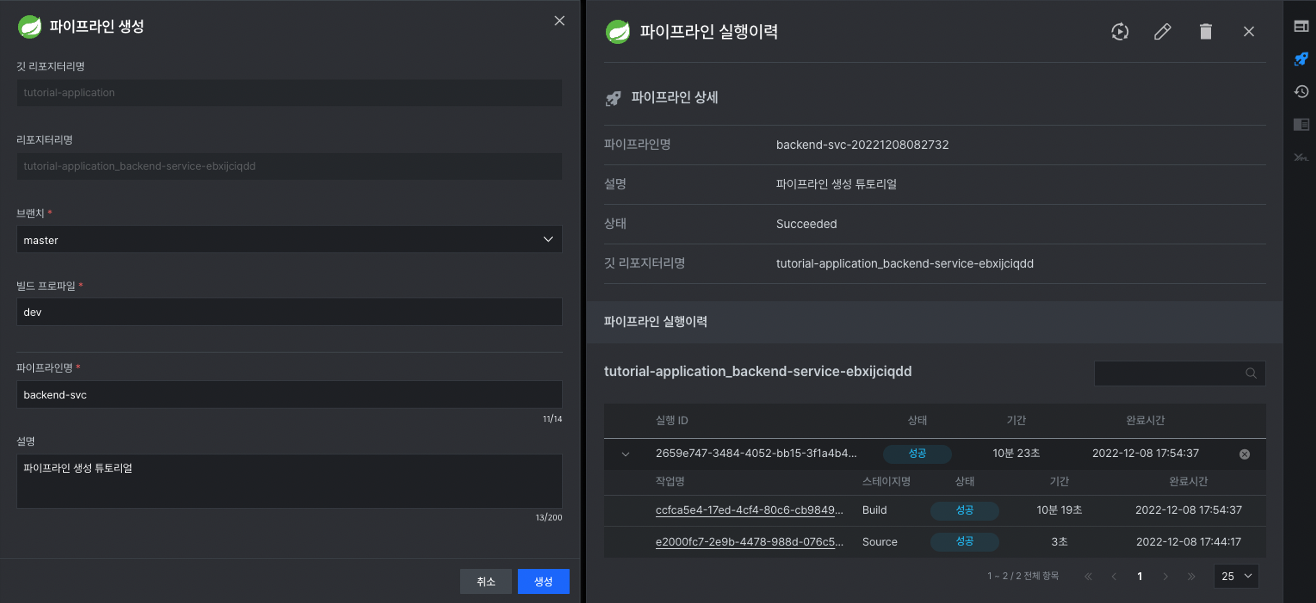
Task: Click the completion time 2022-12-08 17:44:17
Action: [x=1188, y=542]
